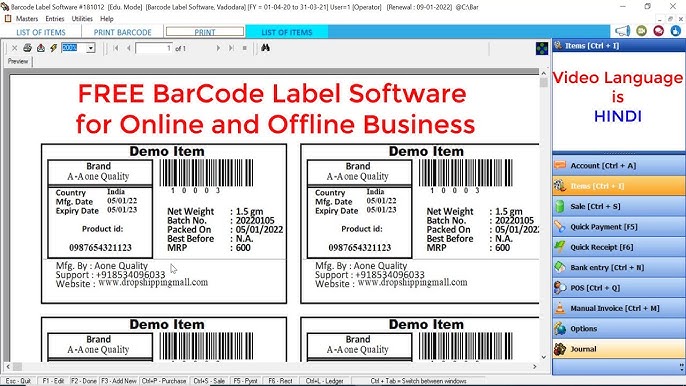Switch to PRINT tab

205,32
